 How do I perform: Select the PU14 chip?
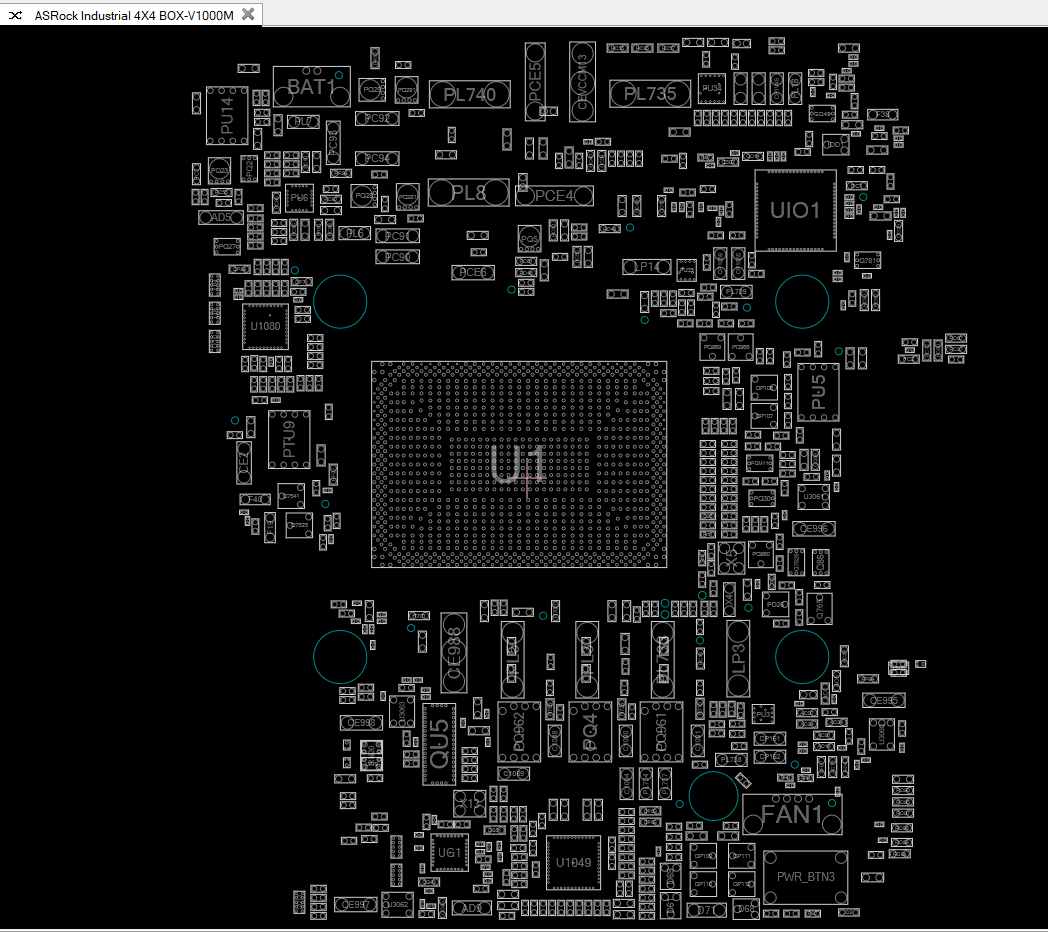coord(227,116)
